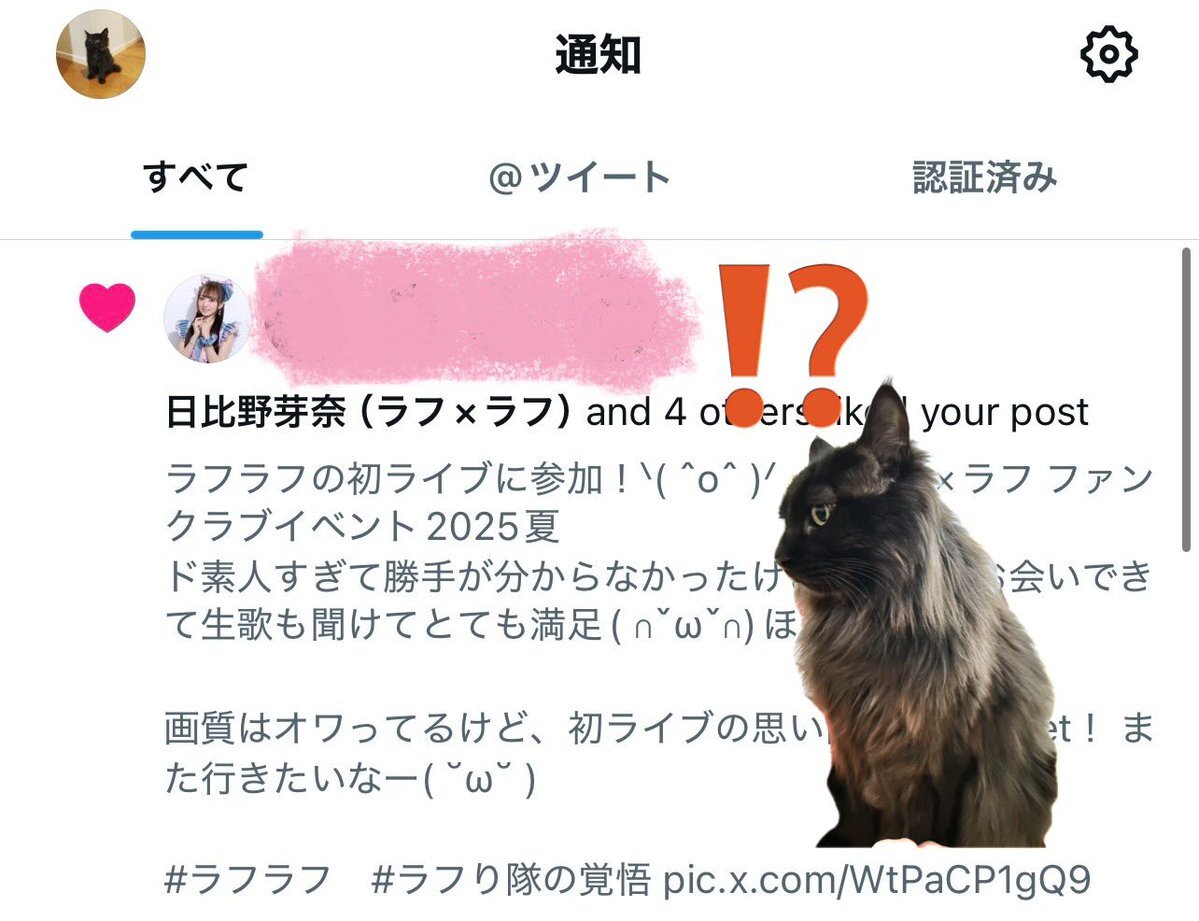Screen dimensions: 1199x921
Task: Open the notification settings gear
Action: (1108, 54)
